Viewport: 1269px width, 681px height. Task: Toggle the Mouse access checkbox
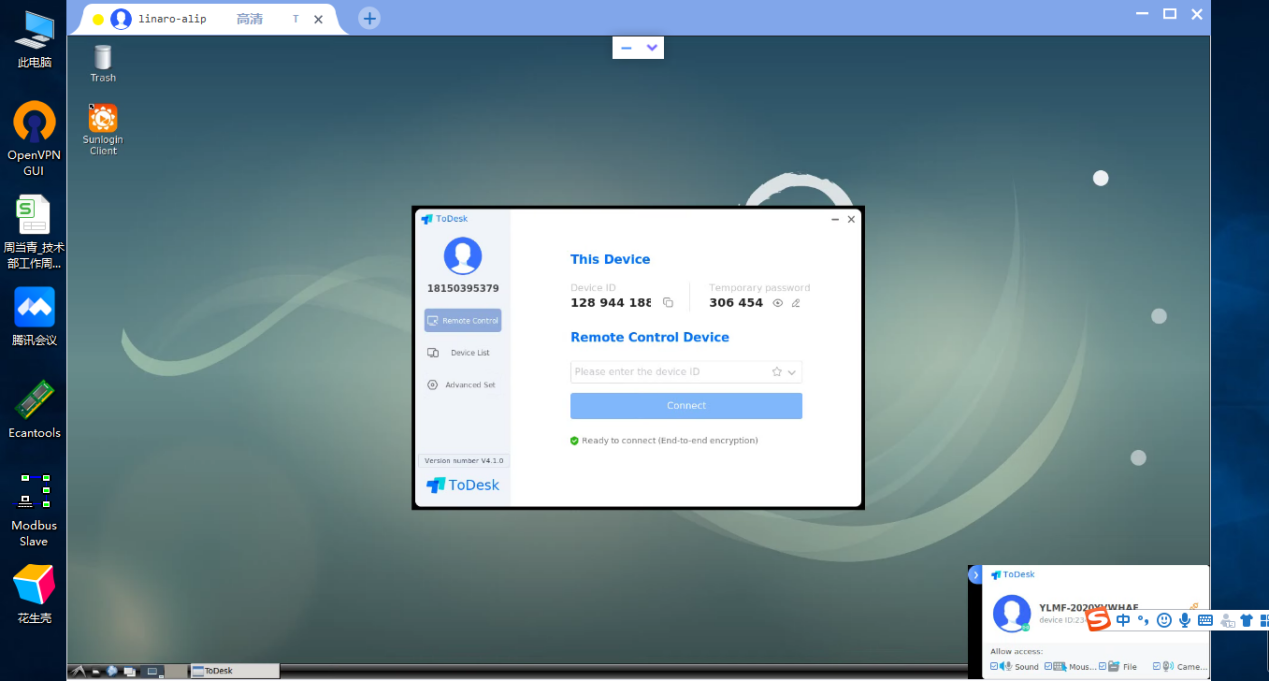point(1048,666)
